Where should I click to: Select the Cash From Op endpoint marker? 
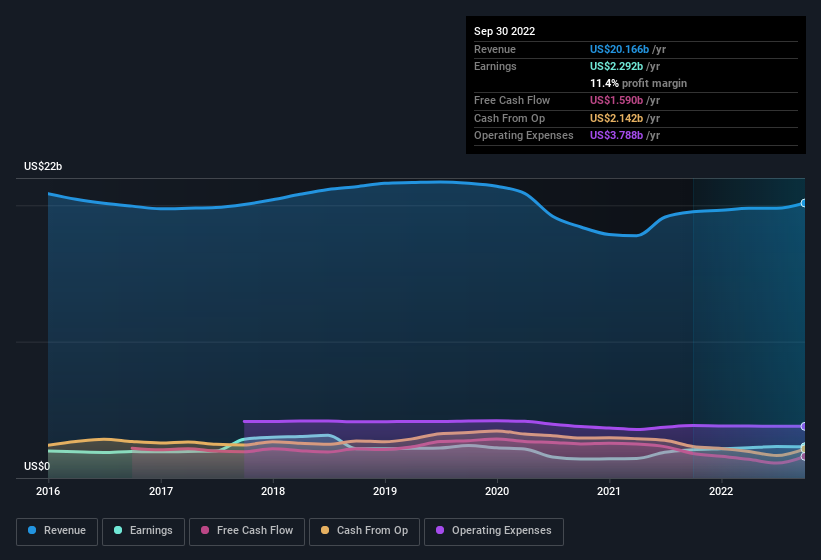[x=804, y=449]
